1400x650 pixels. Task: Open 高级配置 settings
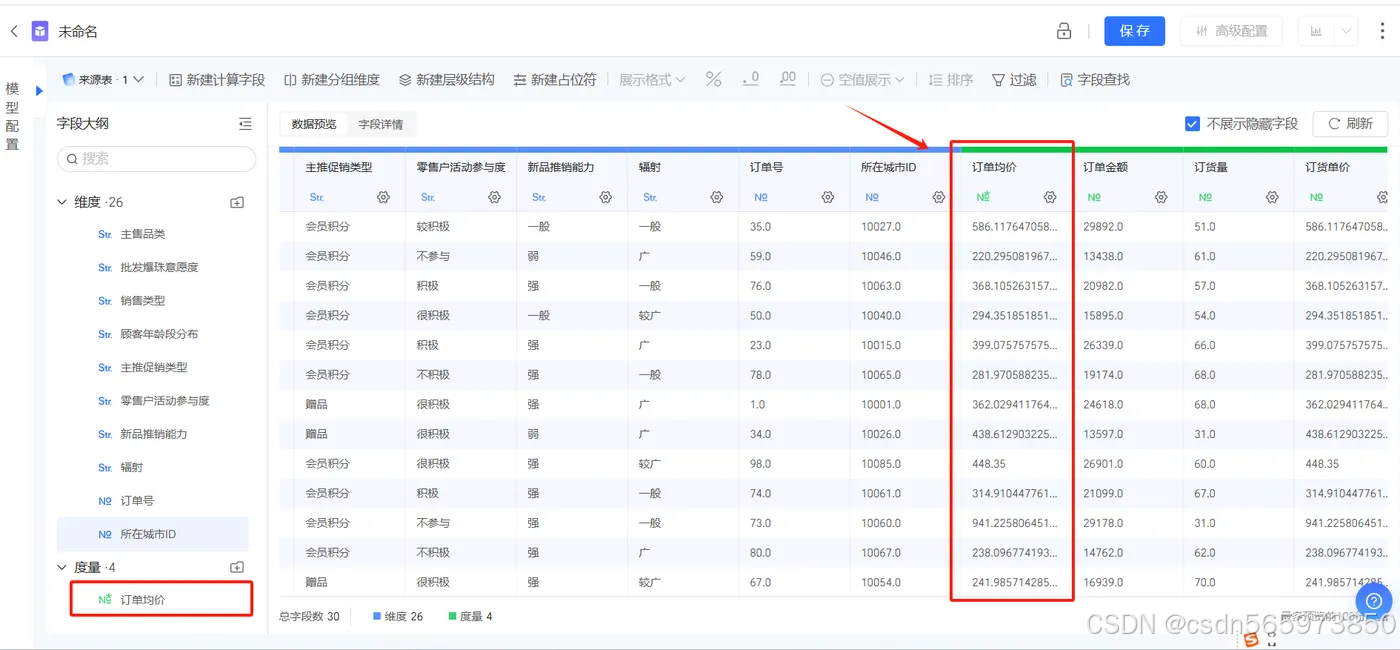point(1231,31)
